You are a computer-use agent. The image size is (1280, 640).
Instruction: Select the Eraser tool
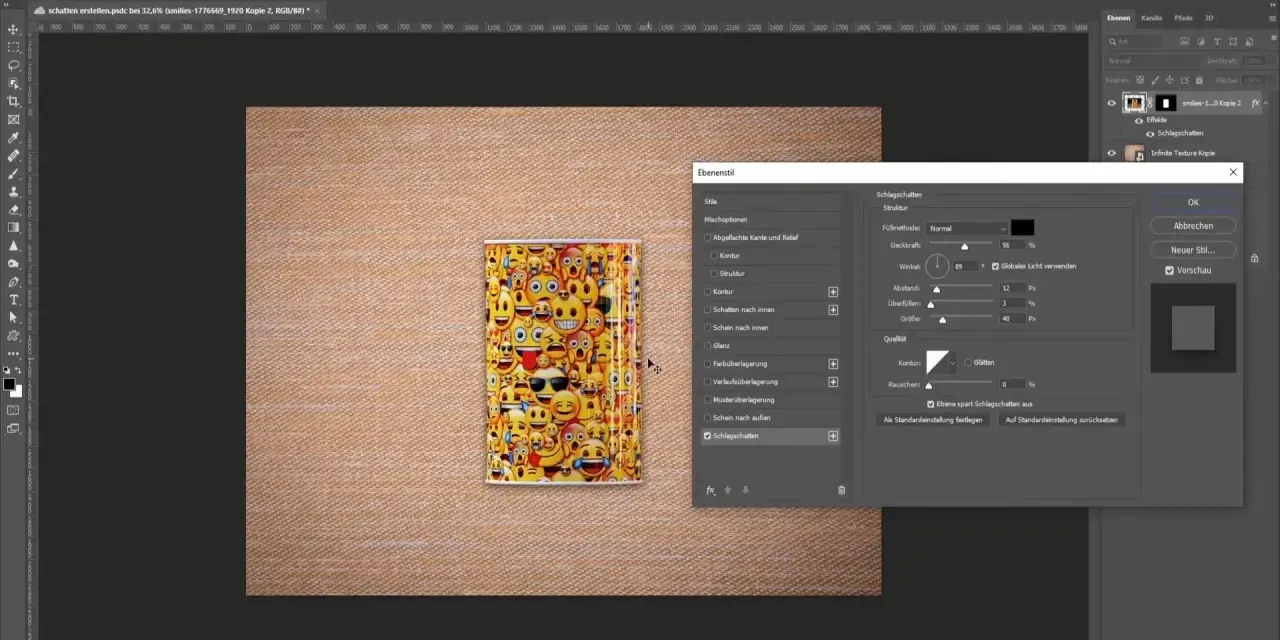[14, 209]
